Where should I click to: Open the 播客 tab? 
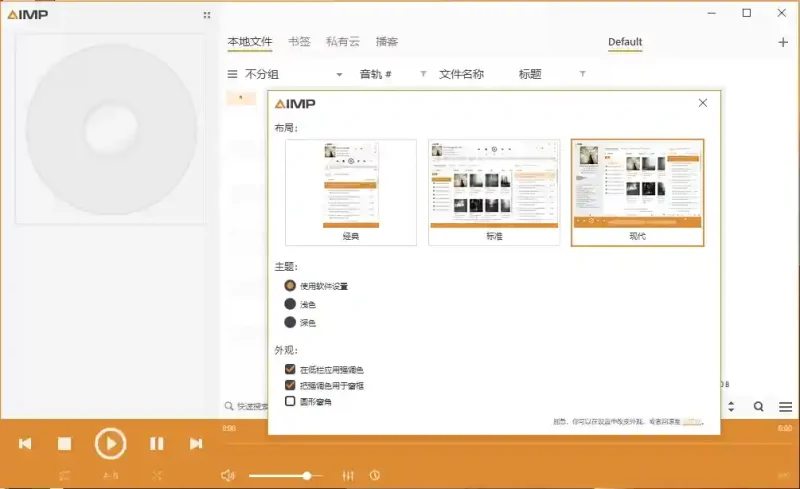click(x=387, y=42)
